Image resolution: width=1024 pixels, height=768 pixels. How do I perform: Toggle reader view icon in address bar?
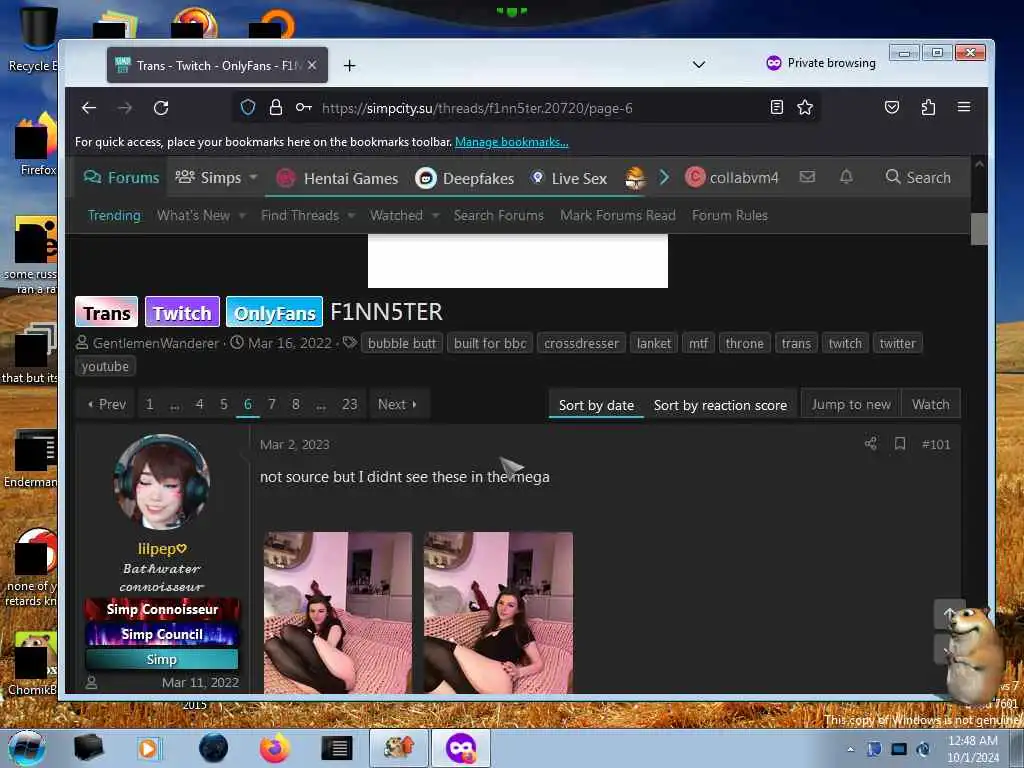pyautogui.click(x=776, y=107)
